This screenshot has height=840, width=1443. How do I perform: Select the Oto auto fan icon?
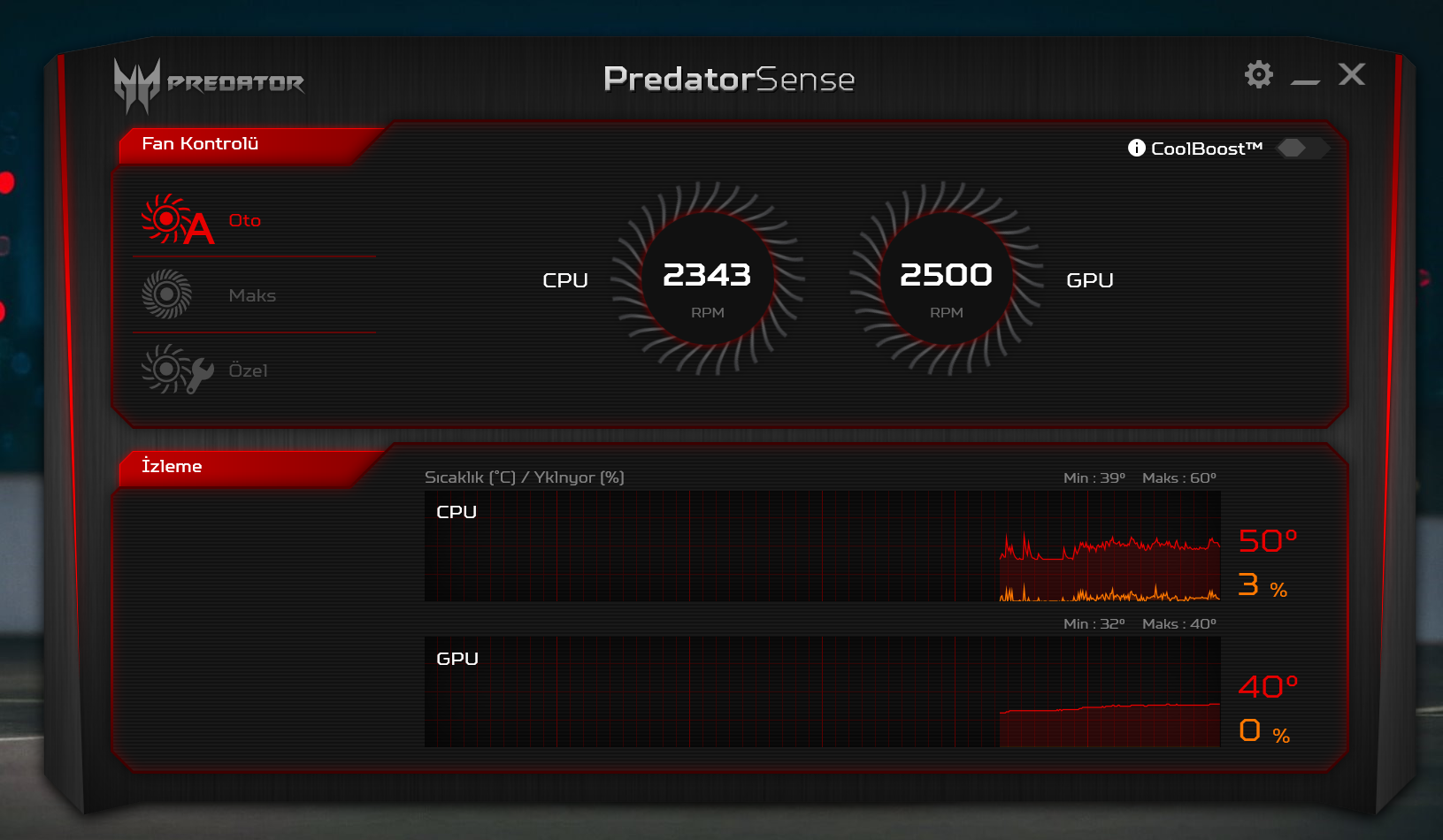[x=178, y=219]
